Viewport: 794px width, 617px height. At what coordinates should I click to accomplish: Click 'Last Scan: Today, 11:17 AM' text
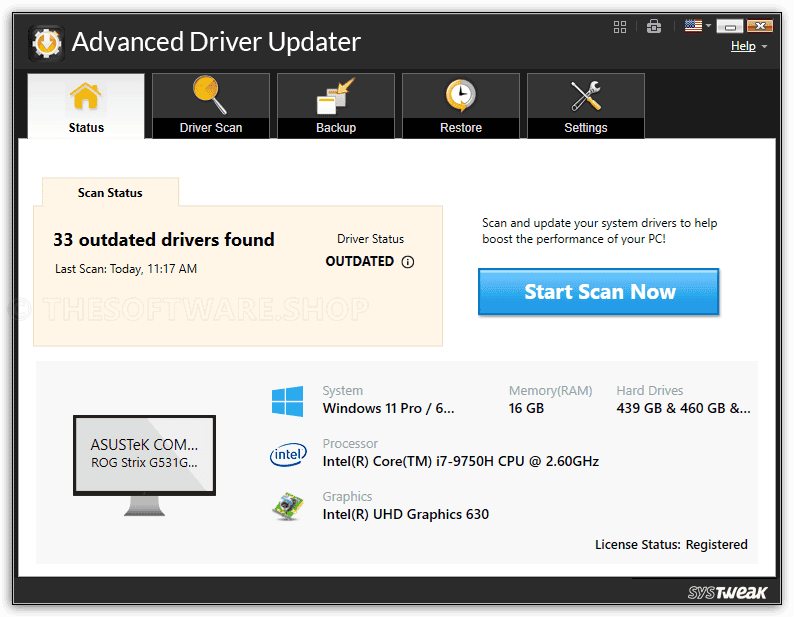(x=126, y=269)
